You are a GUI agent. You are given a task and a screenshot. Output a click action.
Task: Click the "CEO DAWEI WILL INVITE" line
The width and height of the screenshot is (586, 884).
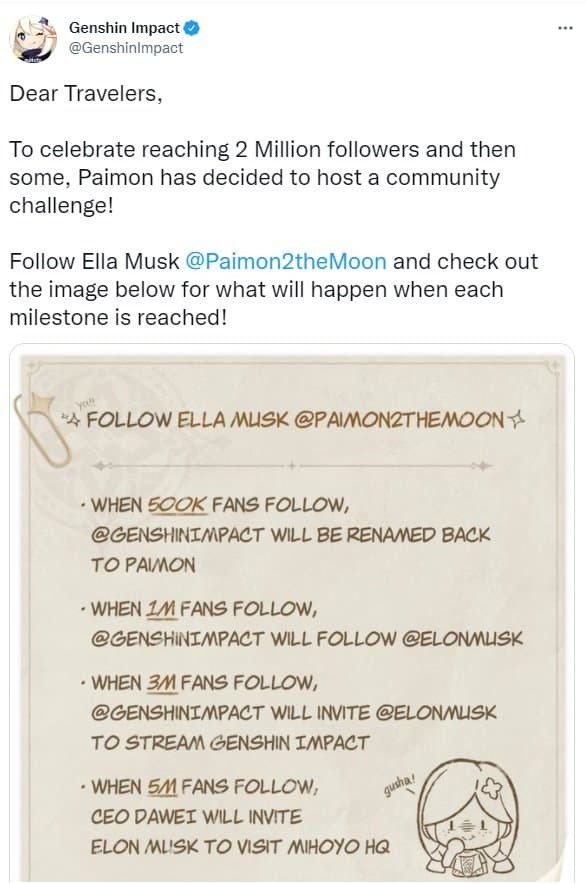coord(196,816)
